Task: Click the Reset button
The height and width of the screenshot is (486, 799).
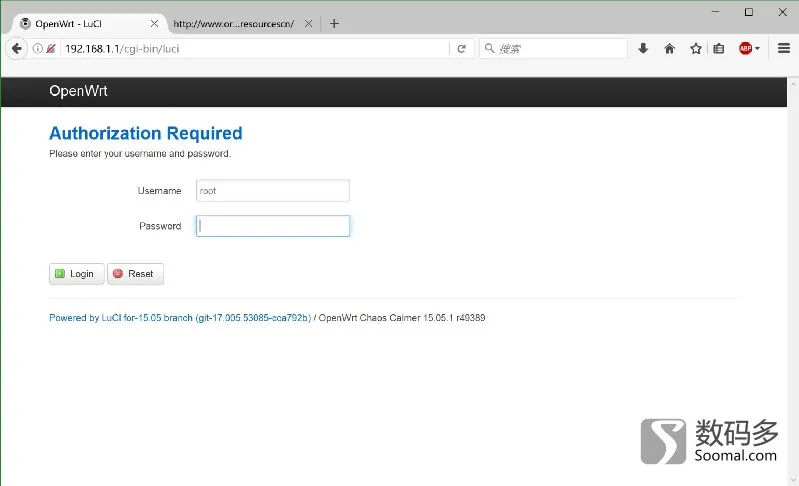Action: (x=135, y=274)
